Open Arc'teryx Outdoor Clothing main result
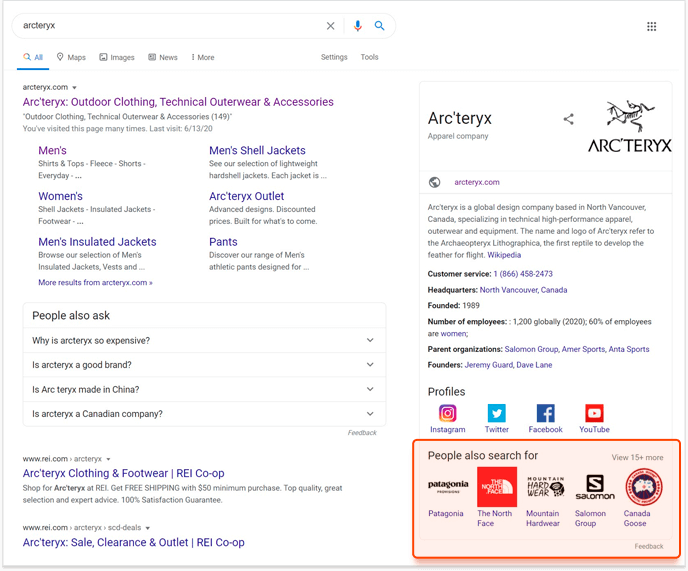Screen dimensions: 688x571 coord(178,102)
